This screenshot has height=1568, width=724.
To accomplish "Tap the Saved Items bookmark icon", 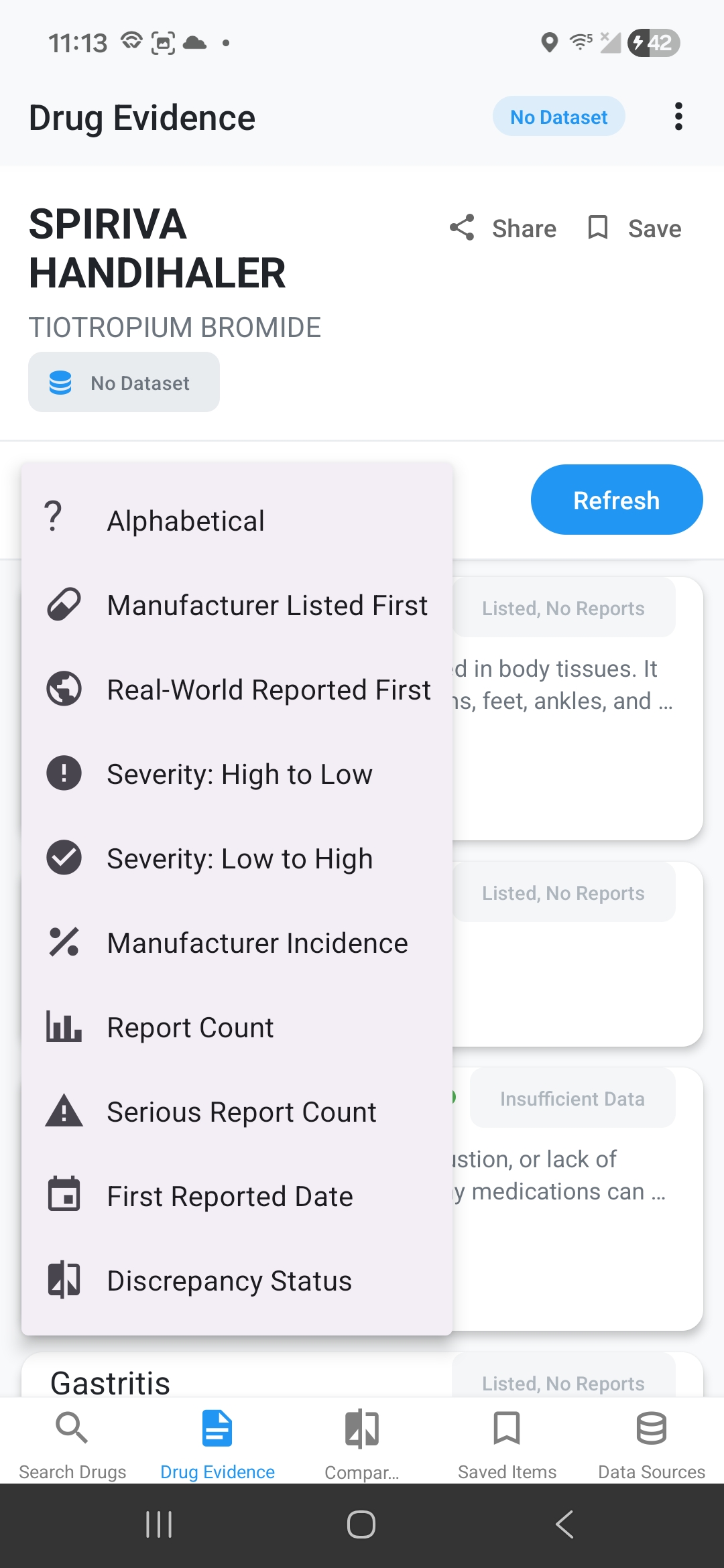I will click(x=507, y=1428).
